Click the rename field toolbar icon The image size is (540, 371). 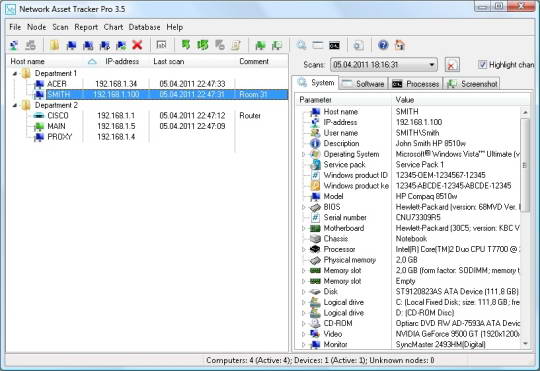(x=161, y=45)
